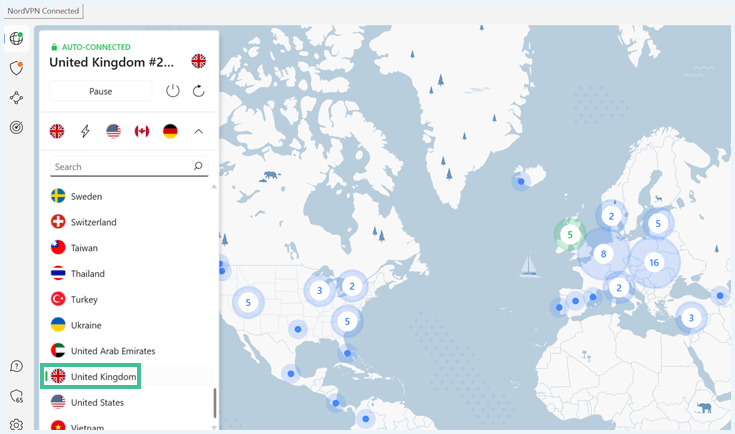Click the map cluster marked 16
The height and width of the screenshot is (434, 735).
tap(654, 262)
